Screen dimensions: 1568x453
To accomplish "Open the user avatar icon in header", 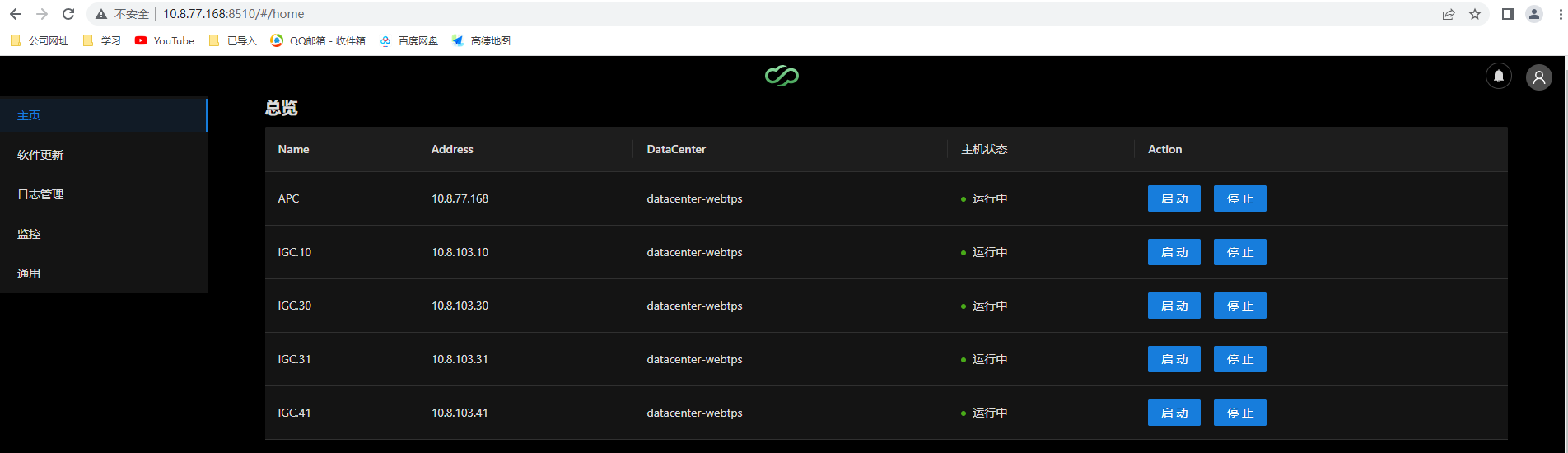I will 1538,77.
